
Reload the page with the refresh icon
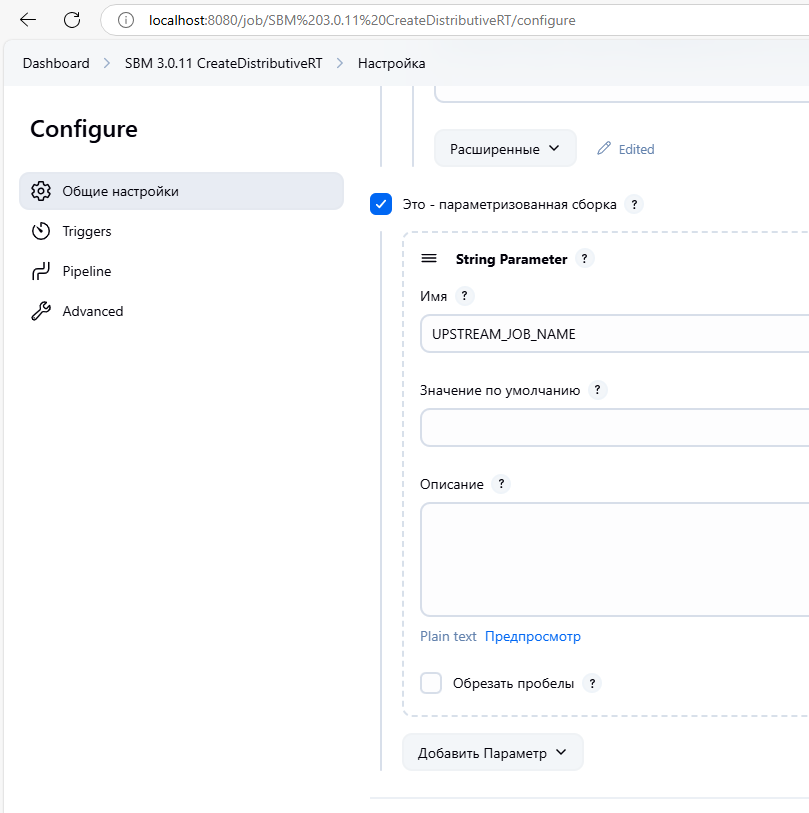point(72,20)
